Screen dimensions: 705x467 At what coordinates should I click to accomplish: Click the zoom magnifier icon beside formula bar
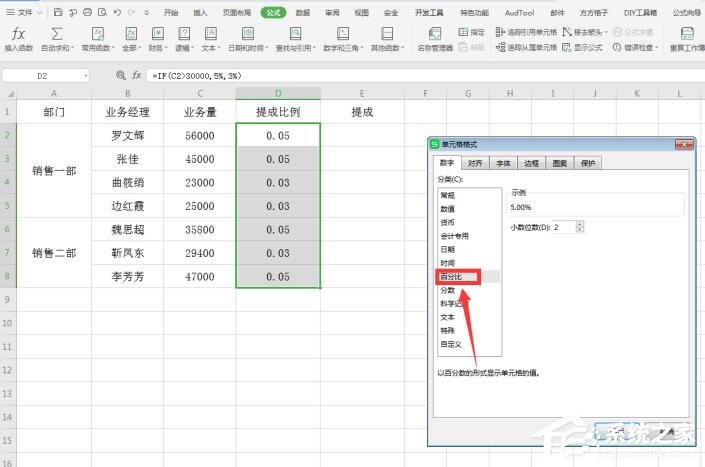[121, 75]
